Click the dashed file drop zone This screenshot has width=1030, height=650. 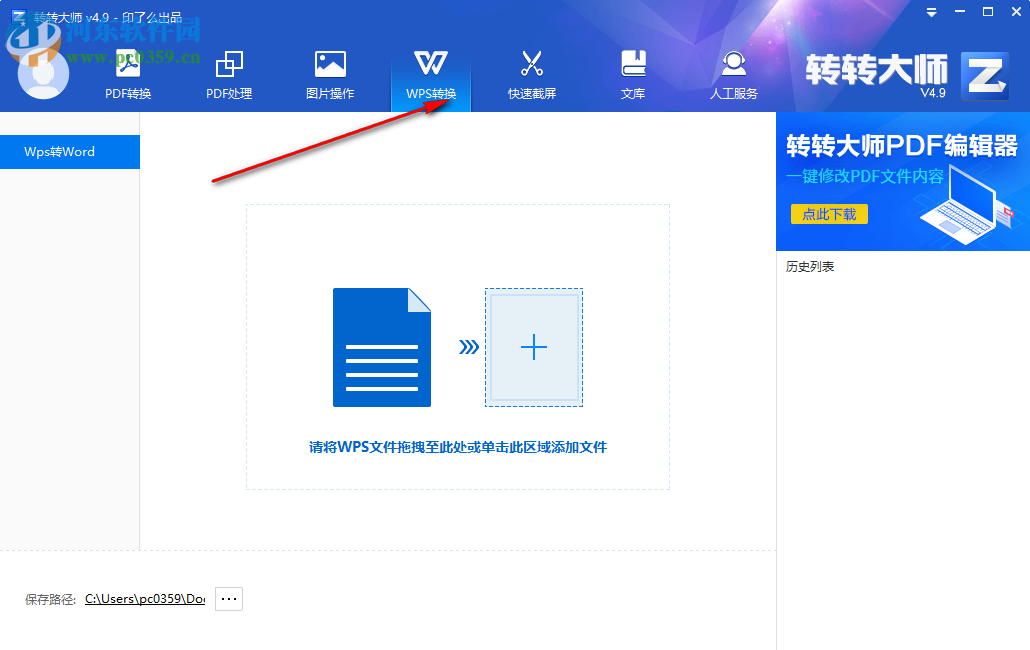tap(457, 345)
